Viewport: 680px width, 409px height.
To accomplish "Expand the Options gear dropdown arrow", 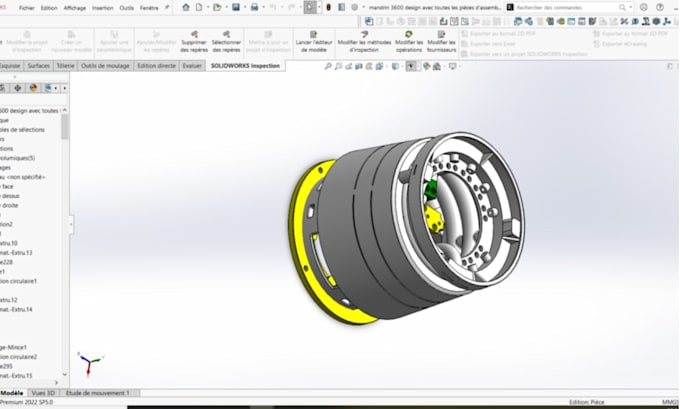I will [363, 7].
